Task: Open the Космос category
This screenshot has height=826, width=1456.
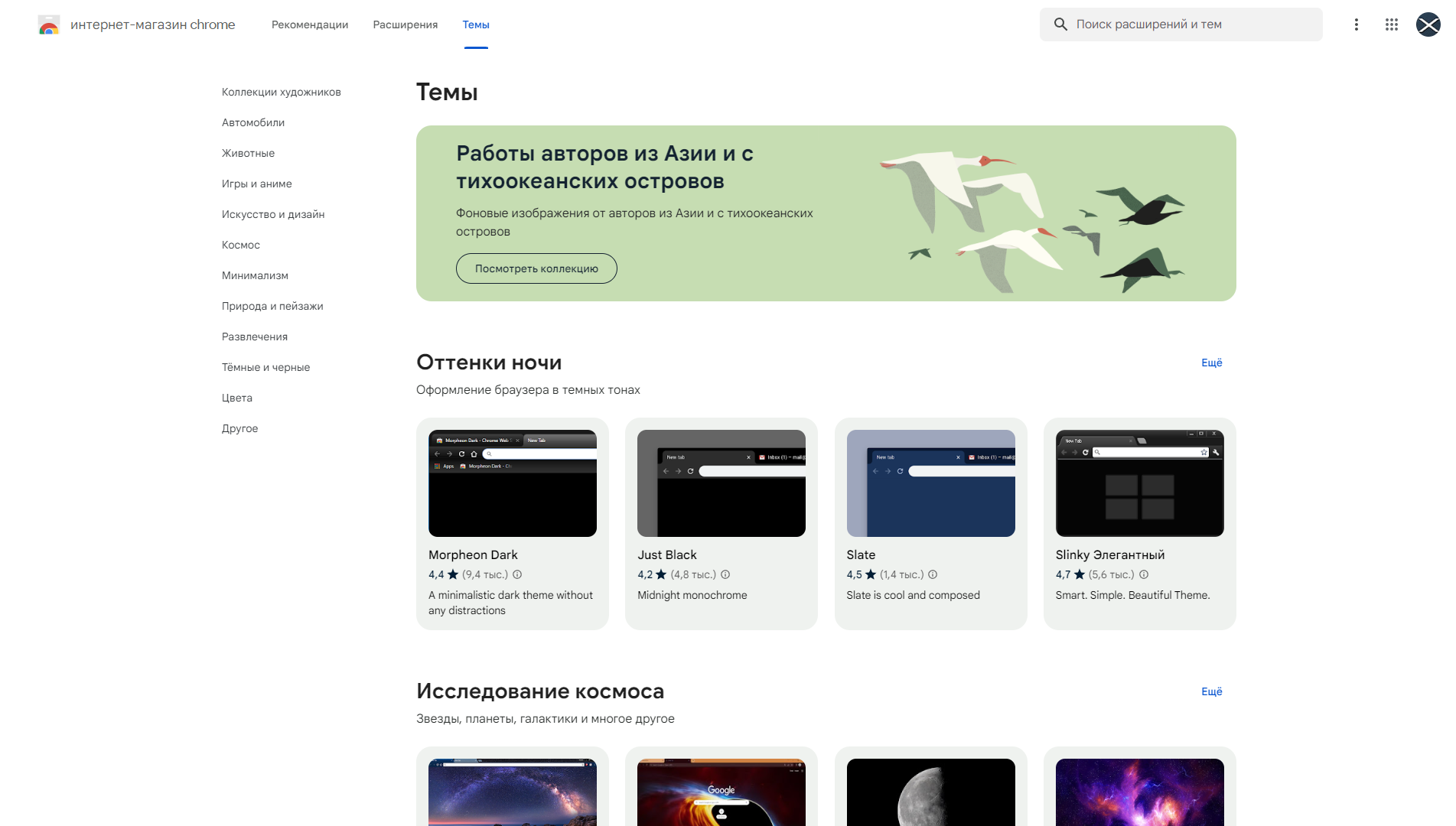Action: click(241, 245)
